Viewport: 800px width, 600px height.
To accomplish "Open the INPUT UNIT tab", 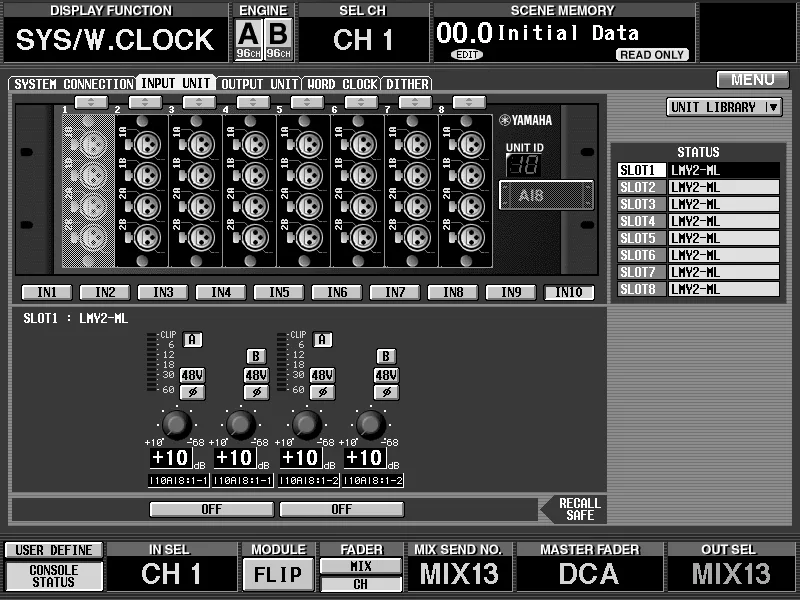I will pyautogui.click(x=176, y=83).
